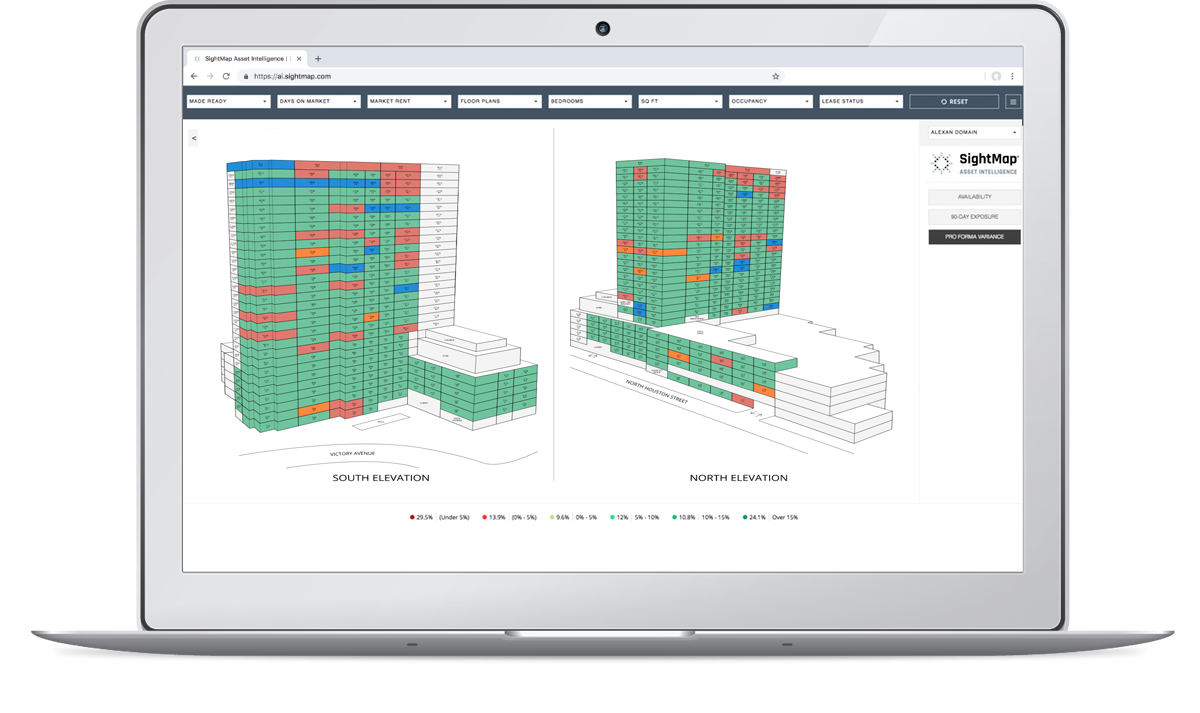Expand the Days on Market dropdown
Viewport: 1200px width, 713px height.
[318, 102]
